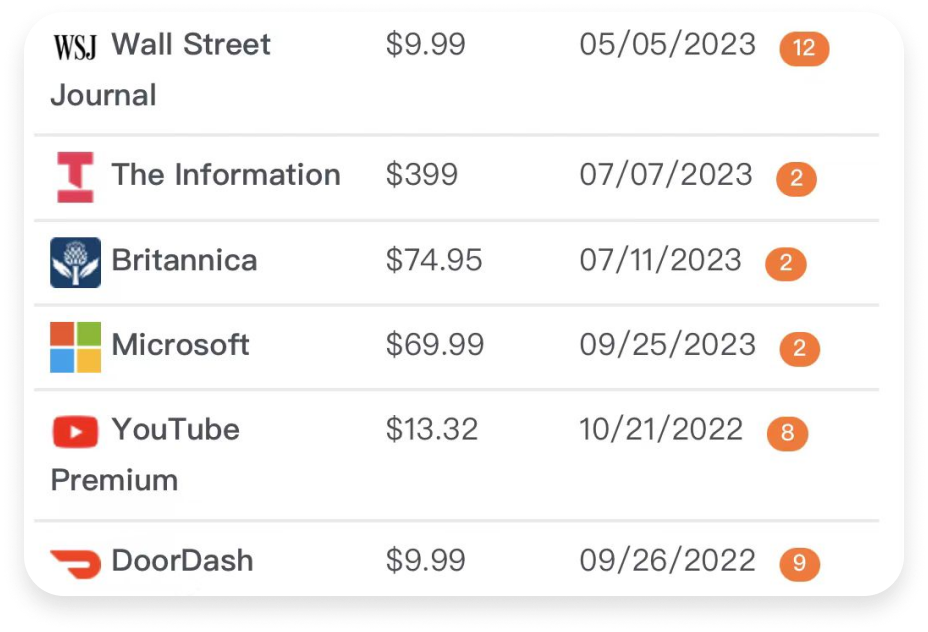Image resolution: width=928 pixels, height=632 pixels.
Task: Click the Microsoft four-color logo
Action: tap(75, 347)
